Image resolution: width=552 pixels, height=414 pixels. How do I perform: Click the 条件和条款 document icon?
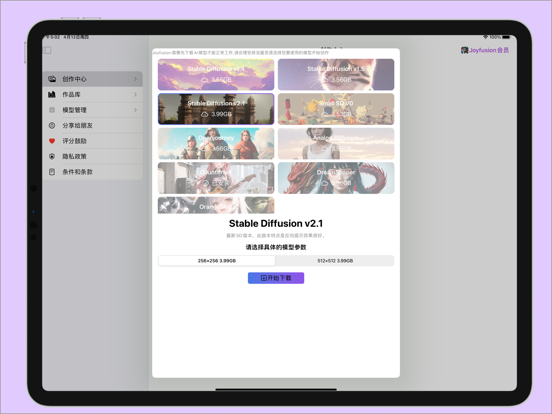click(x=52, y=172)
